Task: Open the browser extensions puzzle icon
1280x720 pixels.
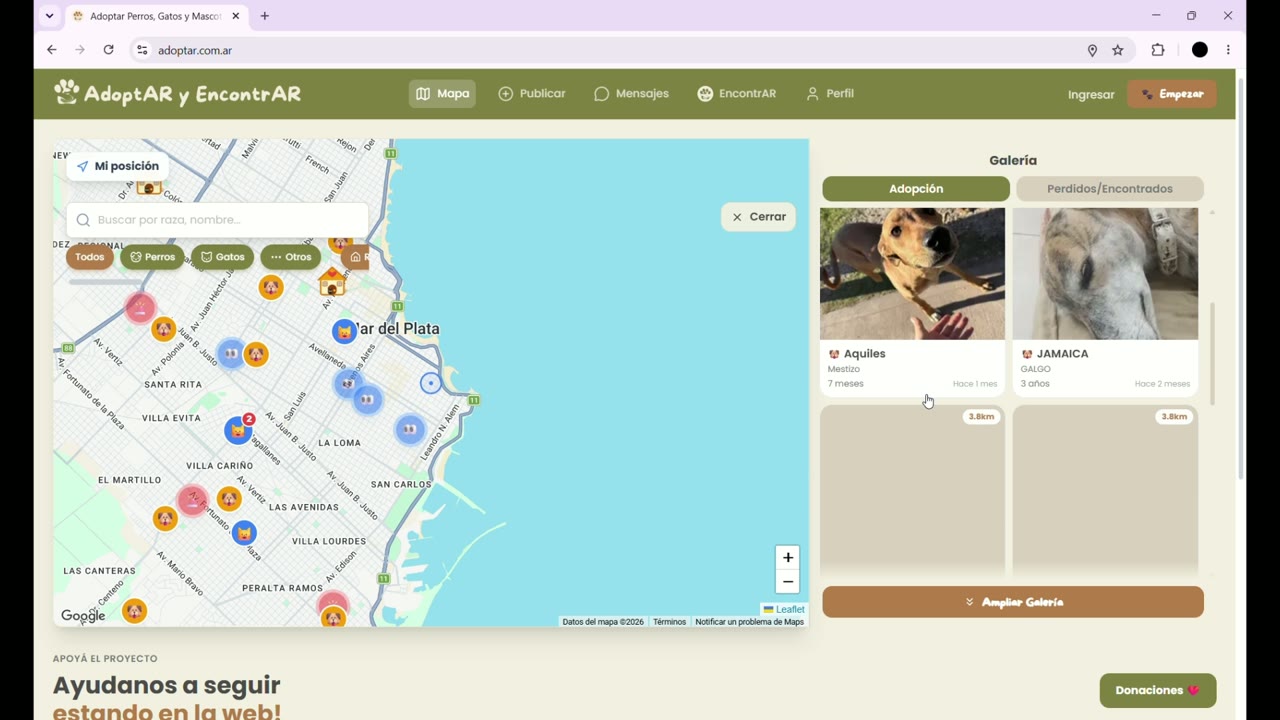Action: coord(1158,50)
